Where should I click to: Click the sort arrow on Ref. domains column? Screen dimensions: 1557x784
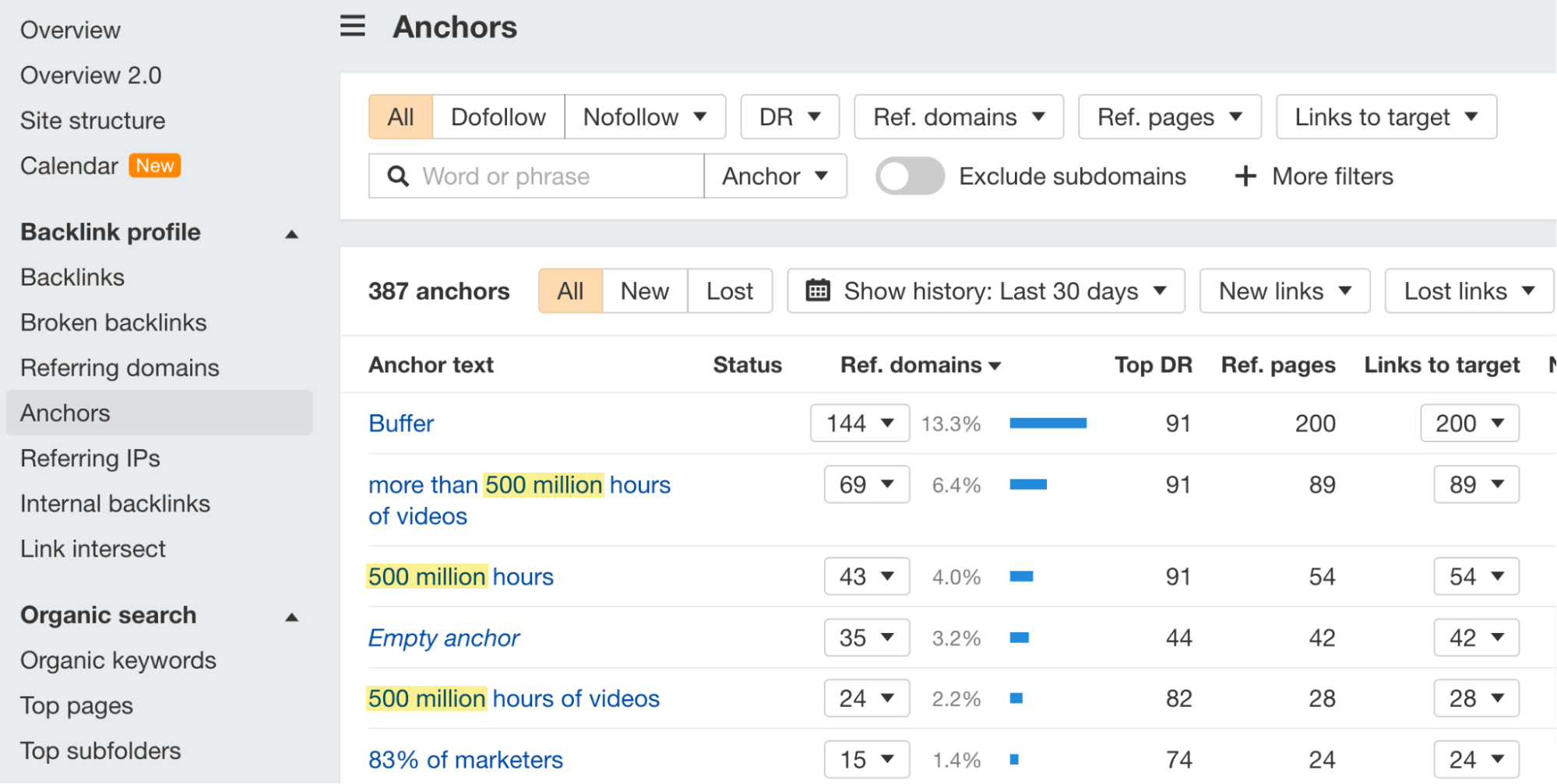[x=995, y=365]
